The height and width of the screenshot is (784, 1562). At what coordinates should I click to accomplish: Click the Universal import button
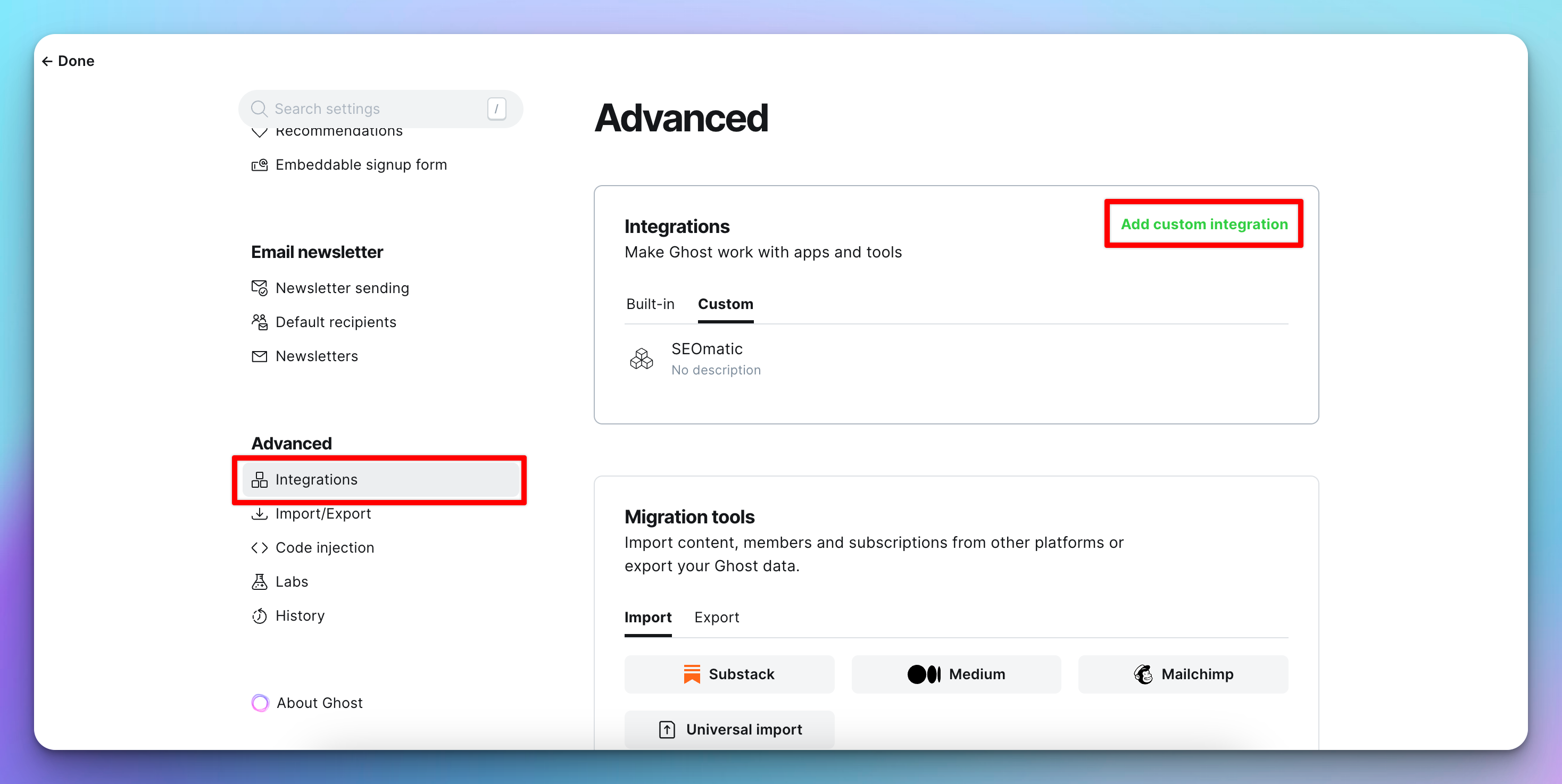click(x=729, y=729)
